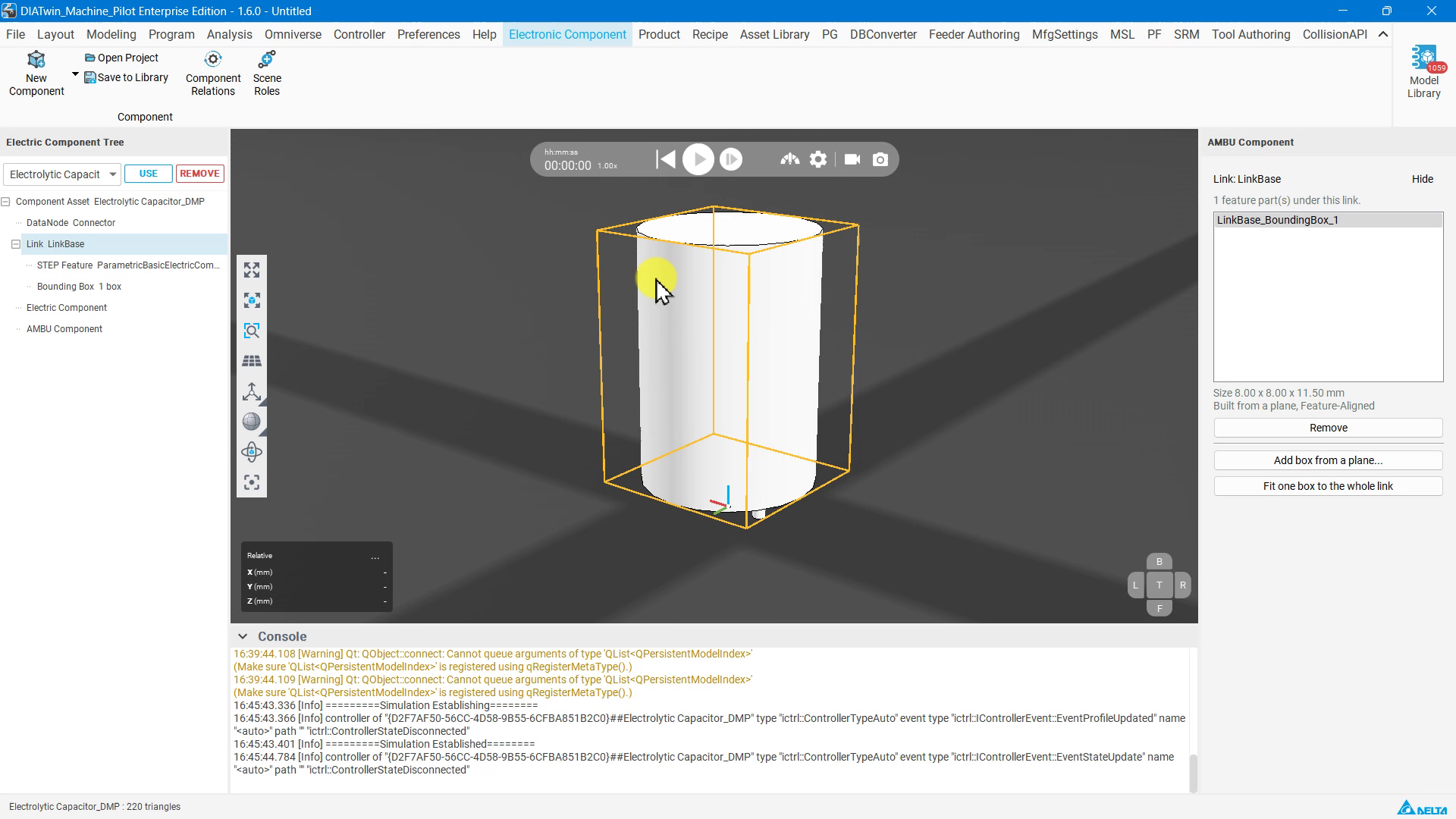
Task: Click Remove in AMBU Component panel
Action: click(1328, 428)
